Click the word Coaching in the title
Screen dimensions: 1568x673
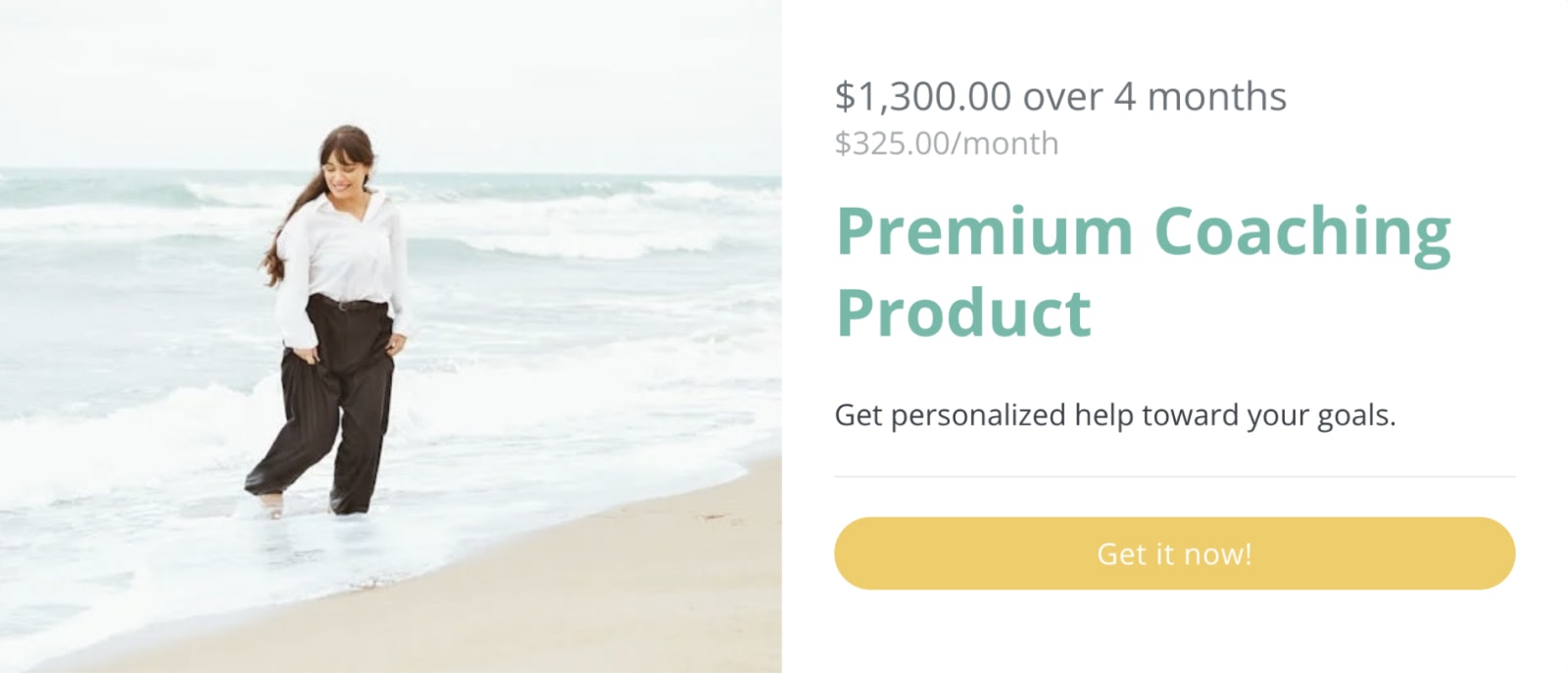click(x=1301, y=231)
